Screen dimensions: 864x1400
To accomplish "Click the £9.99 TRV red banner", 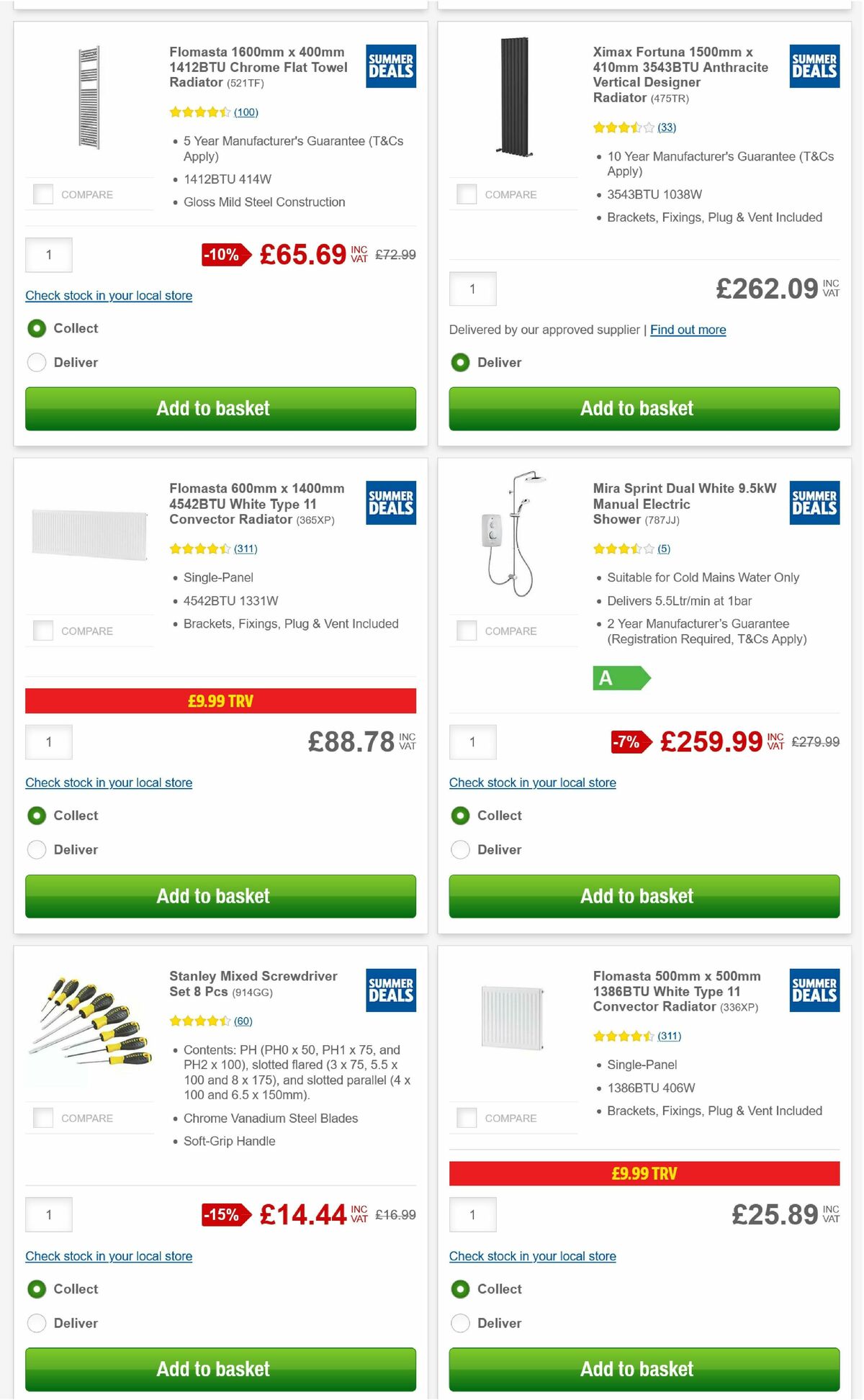I will click(x=221, y=699).
